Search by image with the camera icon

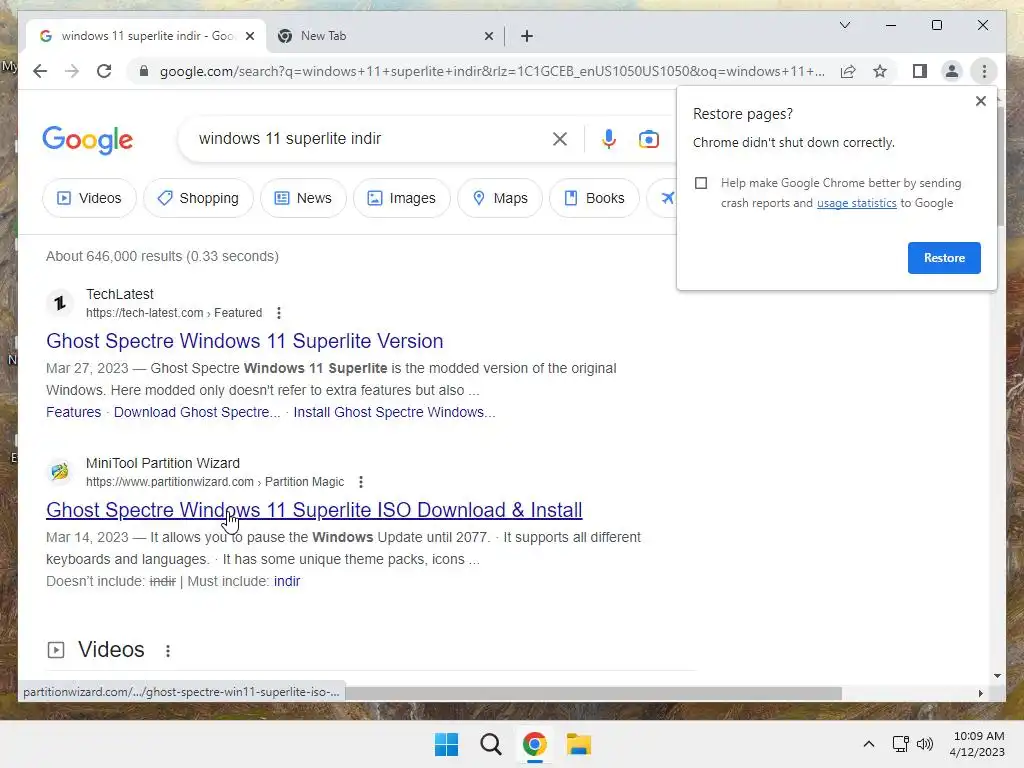[x=648, y=139]
